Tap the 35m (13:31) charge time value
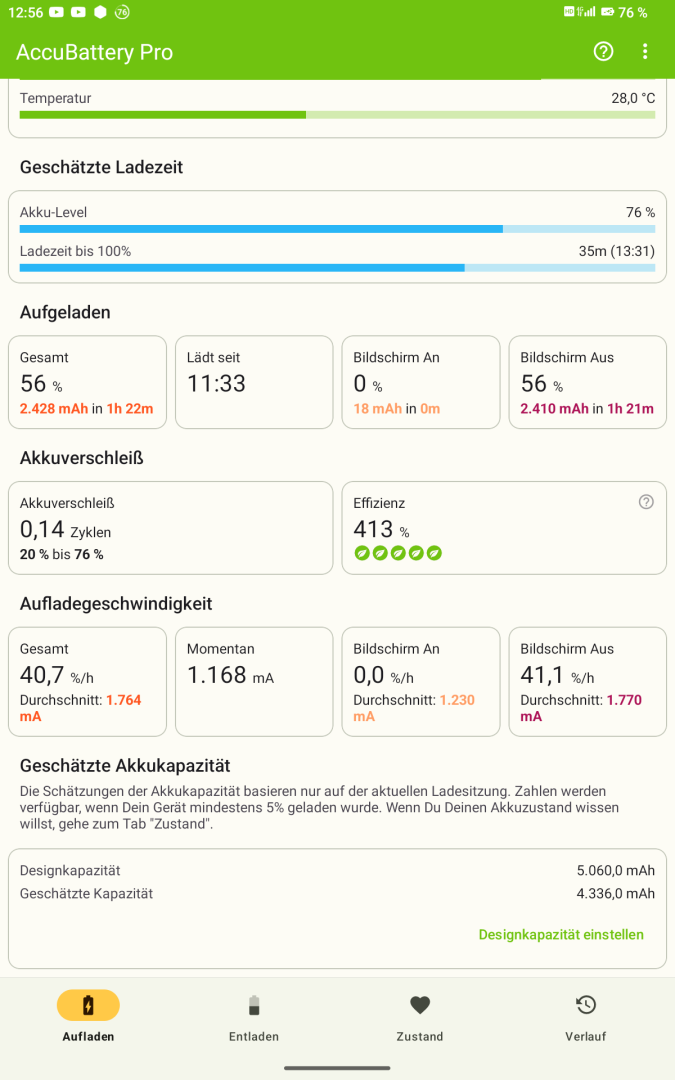 coord(616,251)
